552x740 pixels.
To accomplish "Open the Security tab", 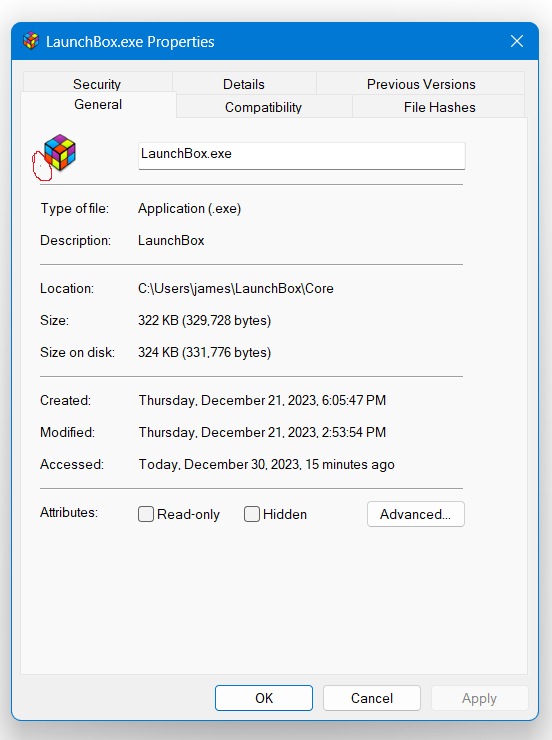I will pos(97,83).
